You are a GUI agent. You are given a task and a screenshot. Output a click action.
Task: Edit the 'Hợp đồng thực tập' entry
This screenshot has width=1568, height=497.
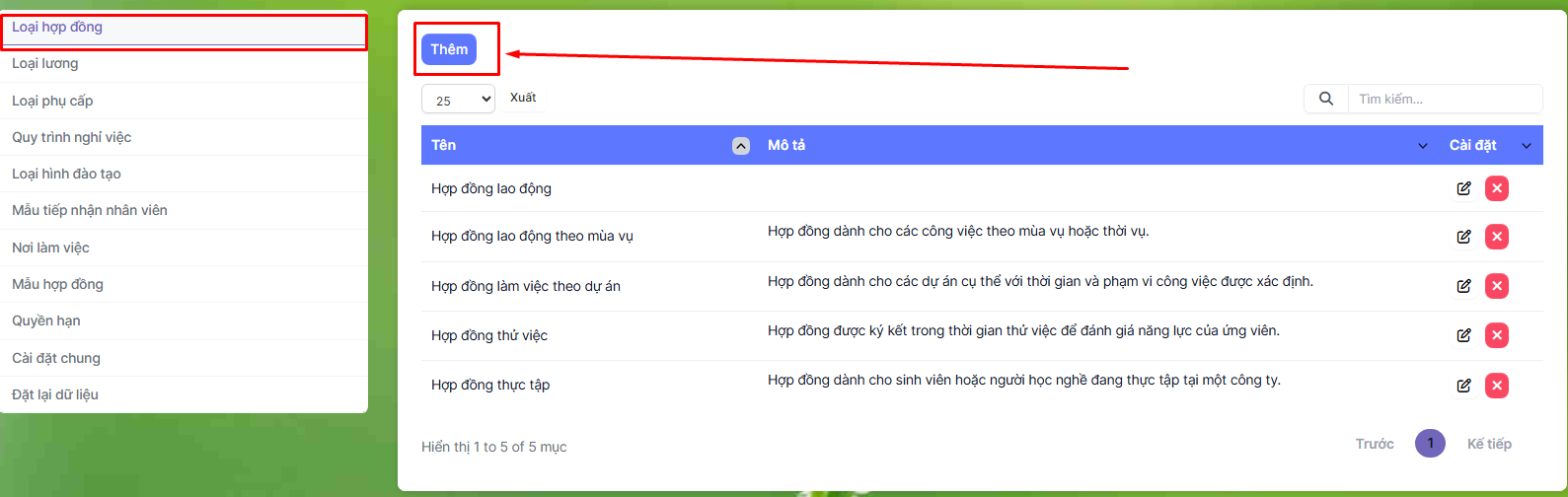pos(1463,385)
